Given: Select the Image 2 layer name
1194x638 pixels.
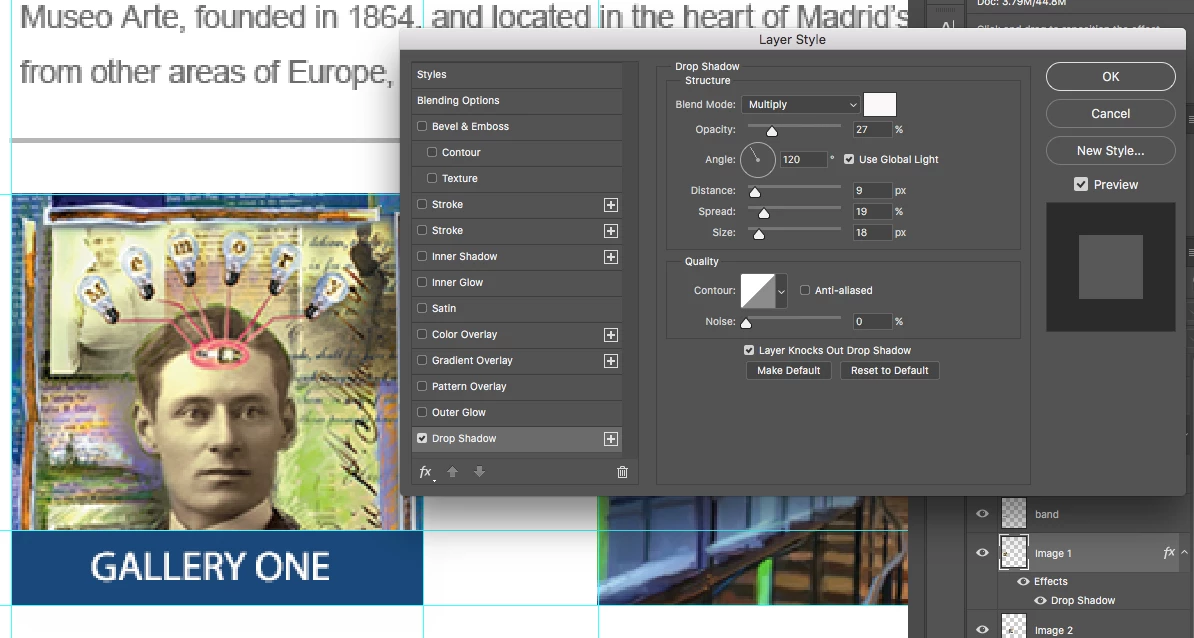Looking at the screenshot, I should 1054,630.
